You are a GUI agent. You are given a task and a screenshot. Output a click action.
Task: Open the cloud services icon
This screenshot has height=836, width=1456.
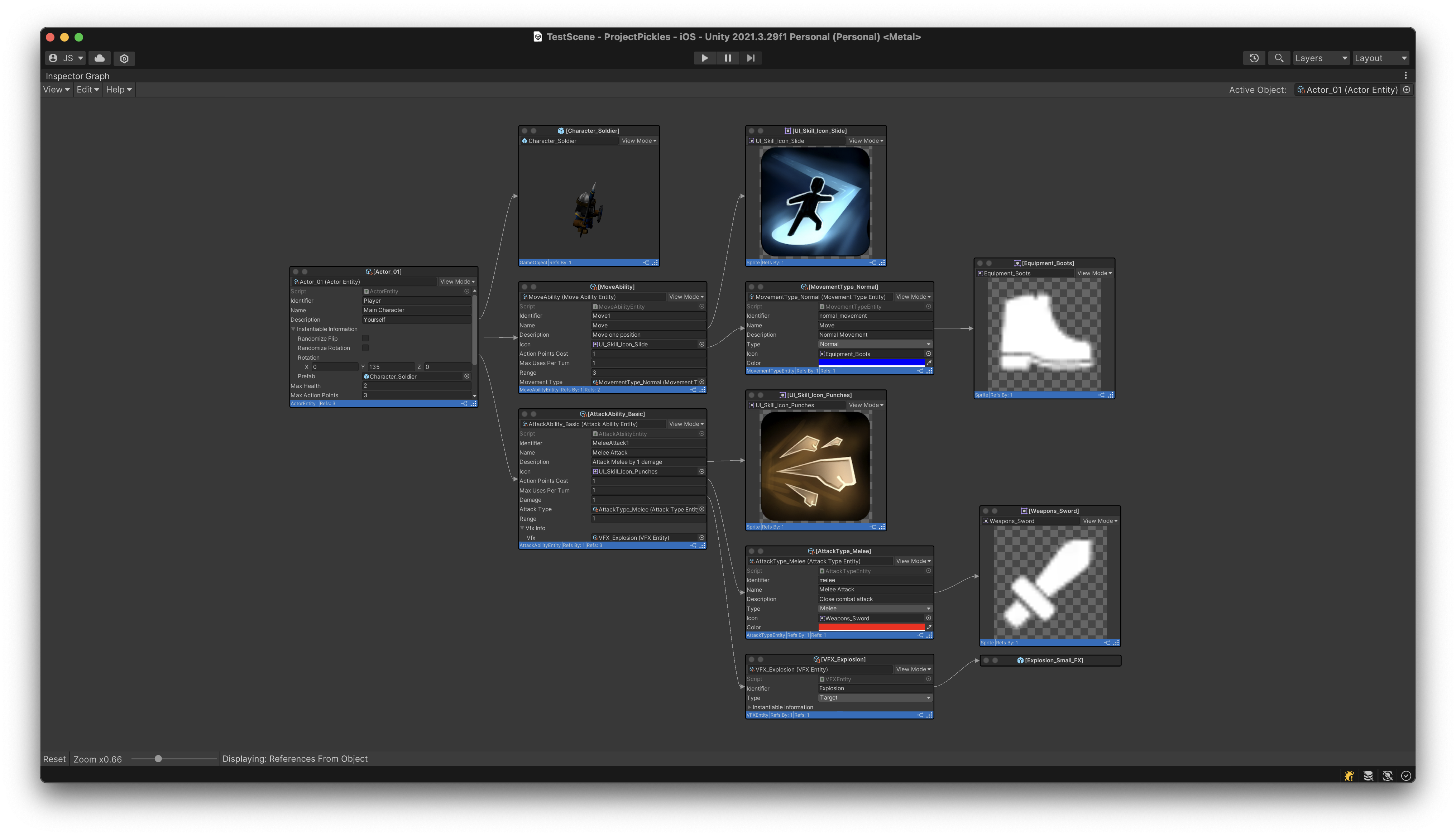pos(99,58)
